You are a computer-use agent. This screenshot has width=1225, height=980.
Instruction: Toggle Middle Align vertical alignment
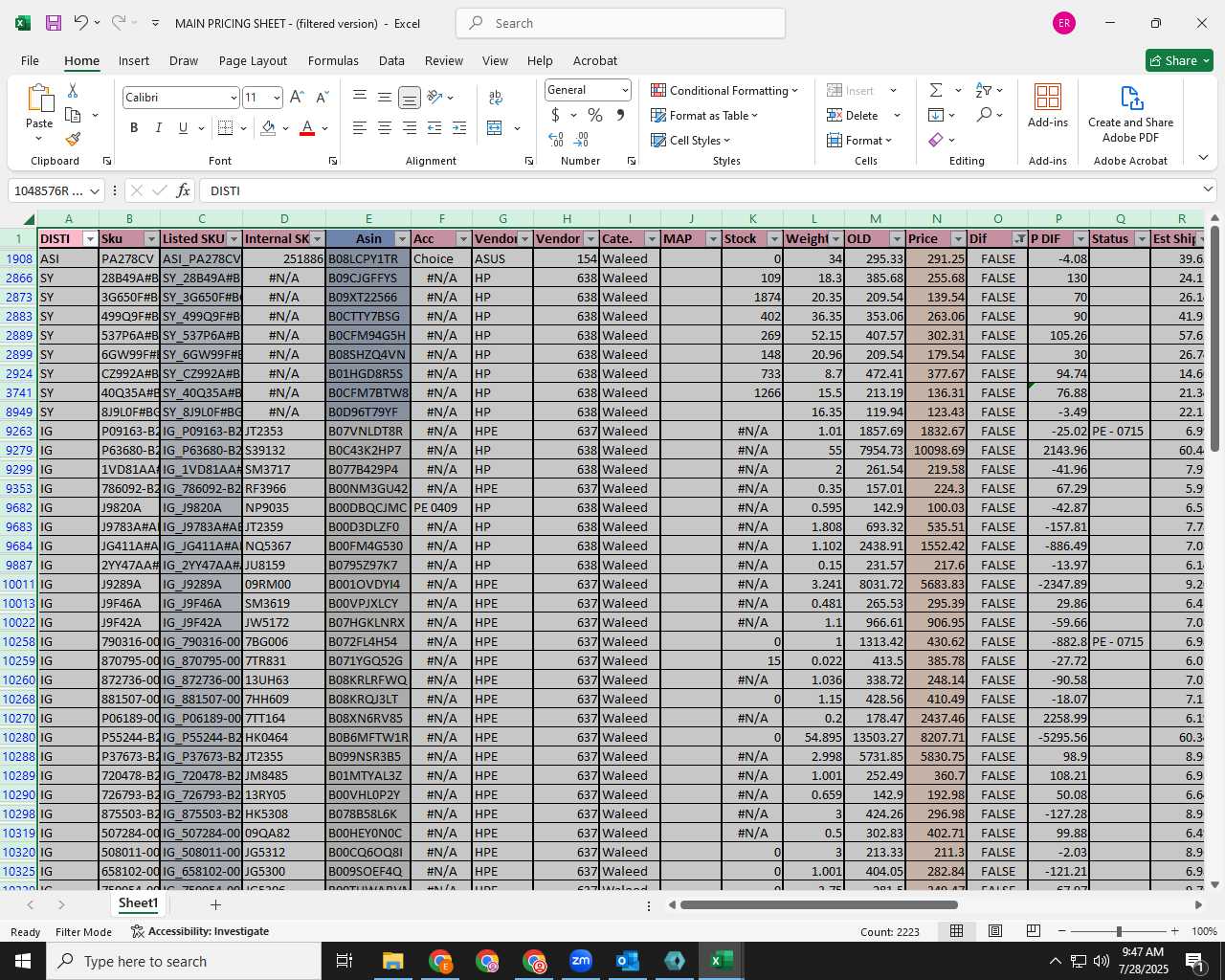384,97
